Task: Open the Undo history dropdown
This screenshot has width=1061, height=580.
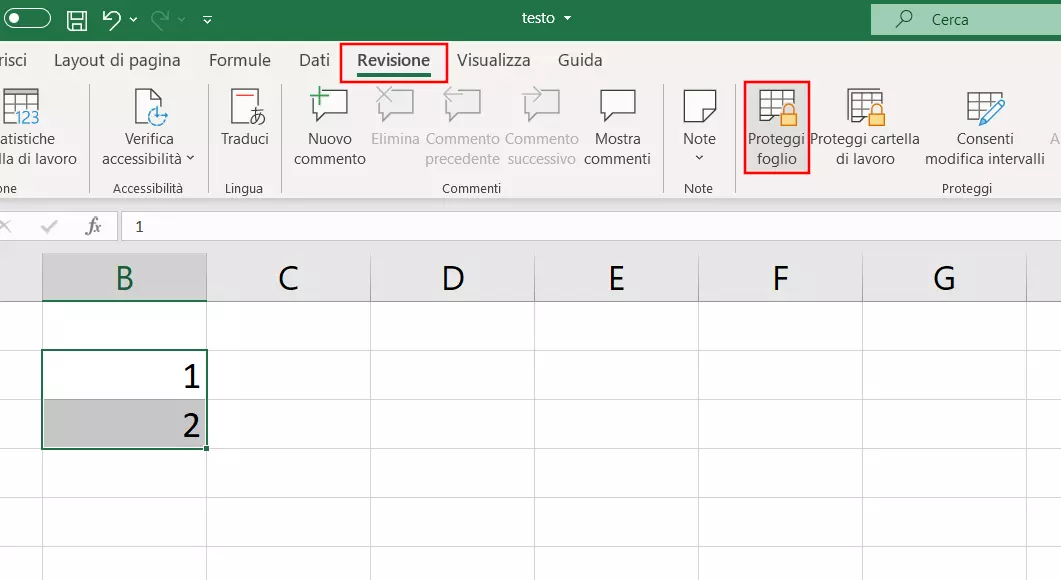Action: click(133, 20)
